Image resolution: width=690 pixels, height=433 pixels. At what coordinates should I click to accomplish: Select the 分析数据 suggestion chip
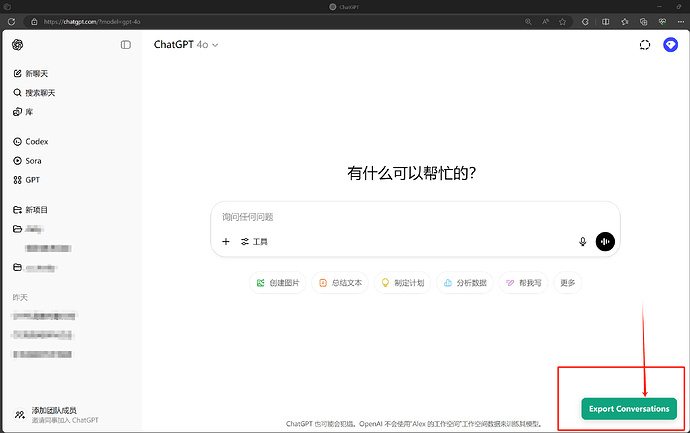[465, 283]
